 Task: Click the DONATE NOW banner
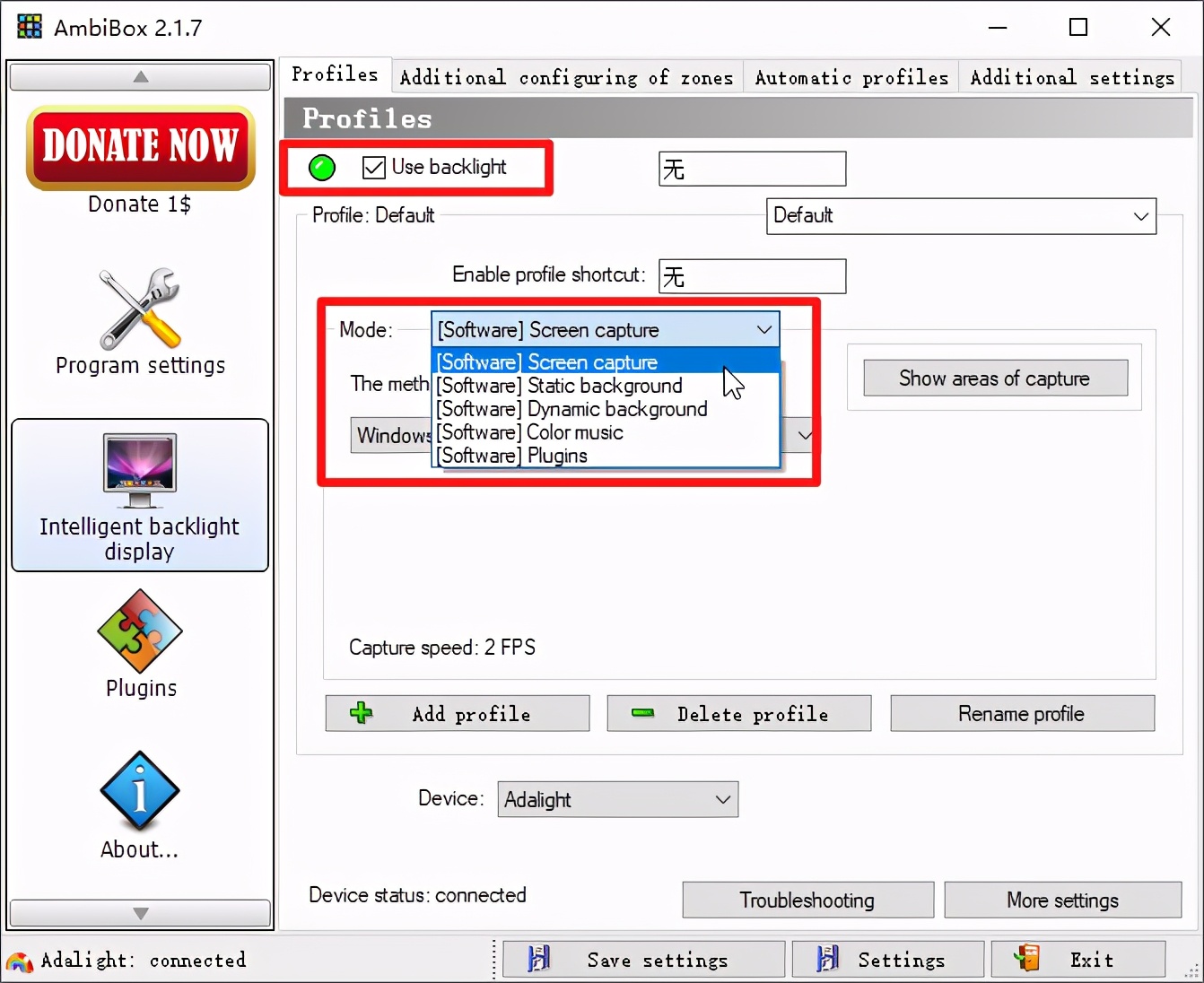[x=141, y=147]
